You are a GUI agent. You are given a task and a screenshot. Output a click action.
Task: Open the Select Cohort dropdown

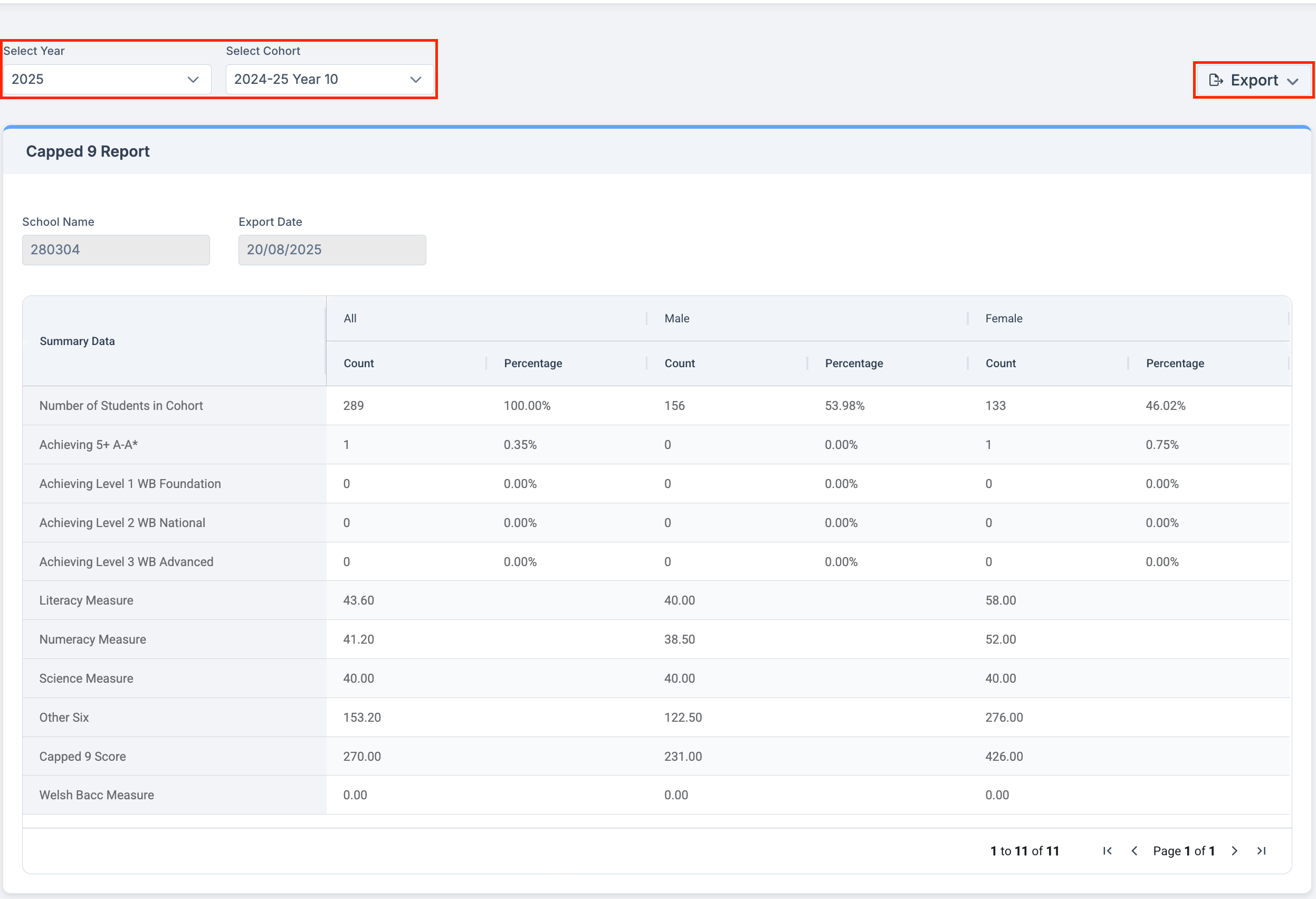[329, 79]
